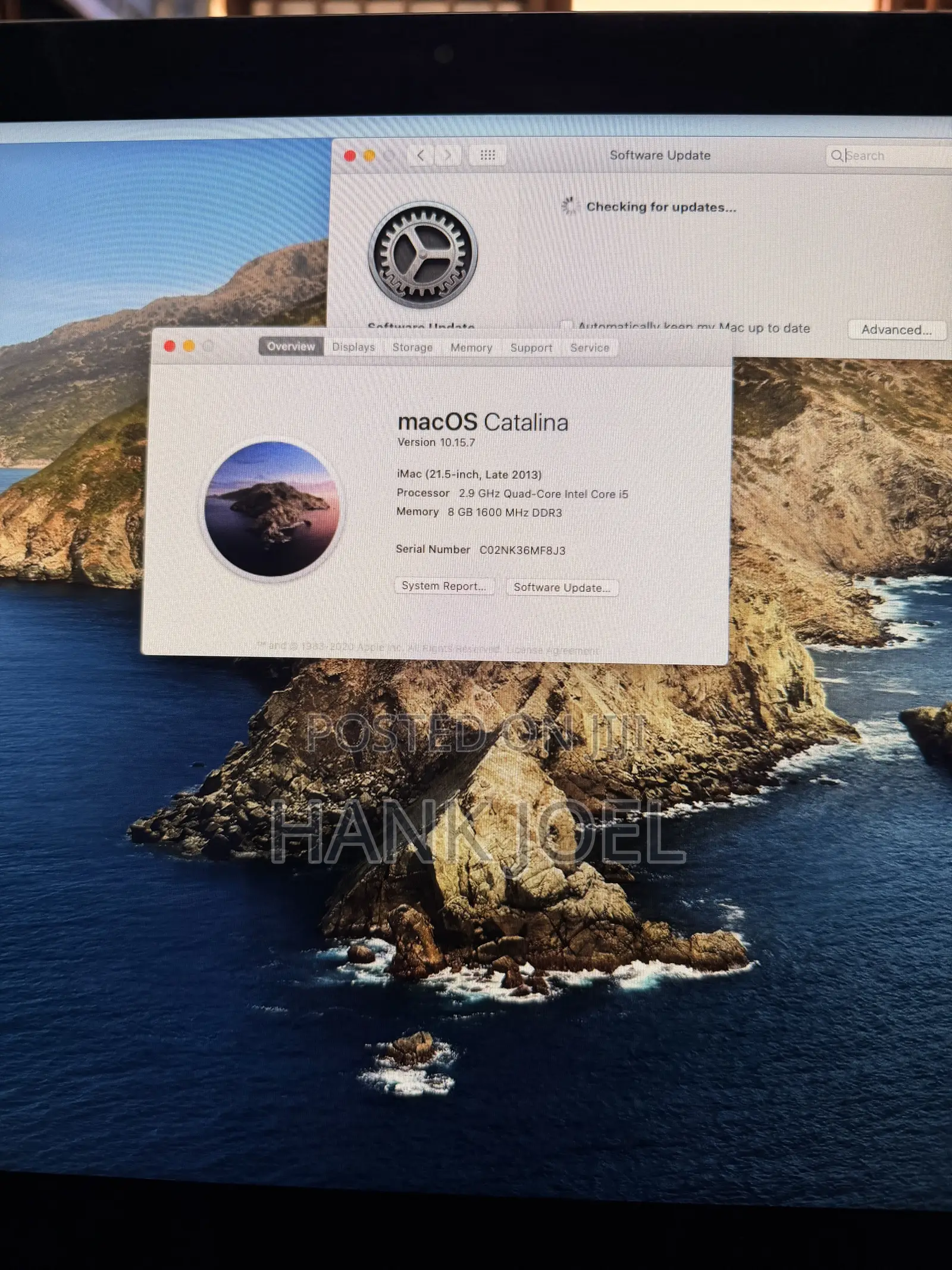Click the Software Update… button in About window

click(562, 587)
